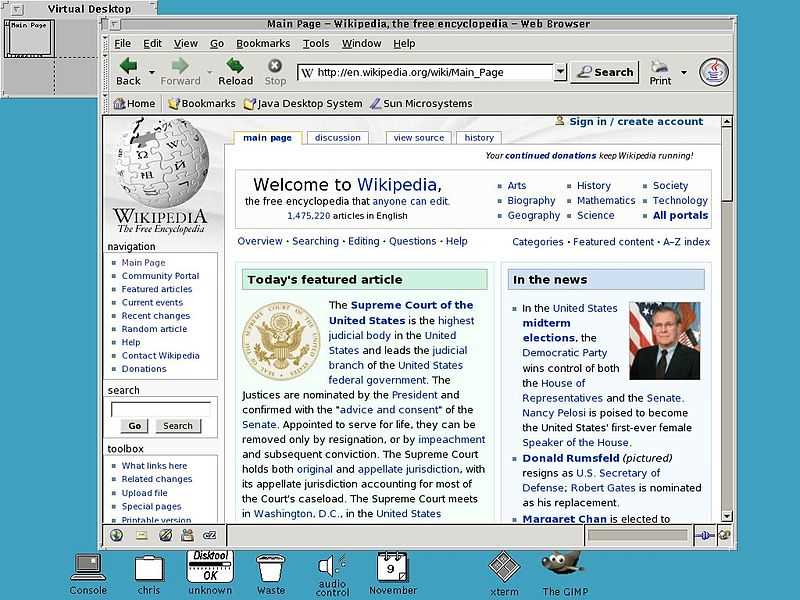
Task: Open the Back button history dropdown arrow
Action: (x=152, y=72)
